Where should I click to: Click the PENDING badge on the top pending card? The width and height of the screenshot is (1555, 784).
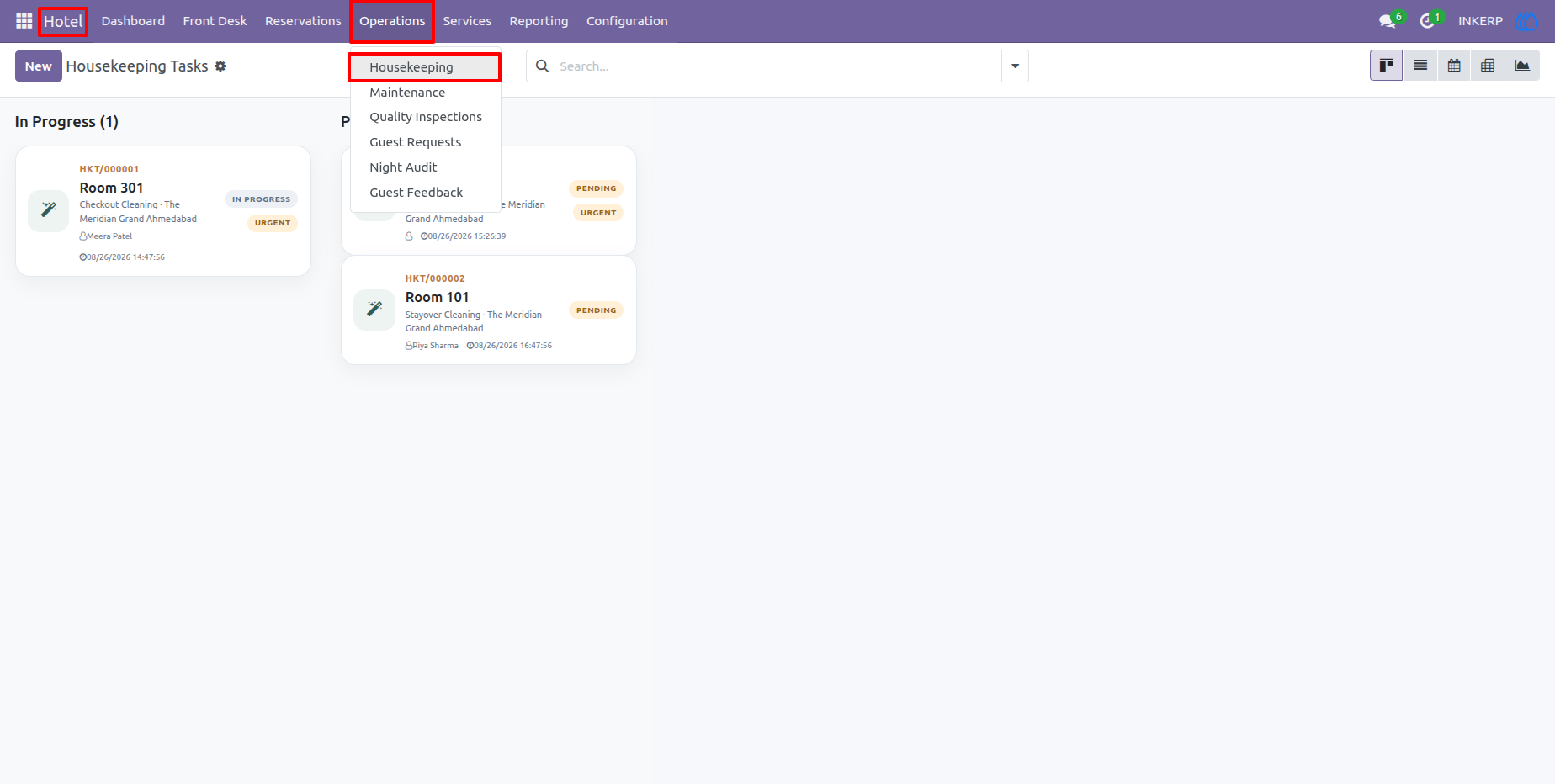point(596,188)
